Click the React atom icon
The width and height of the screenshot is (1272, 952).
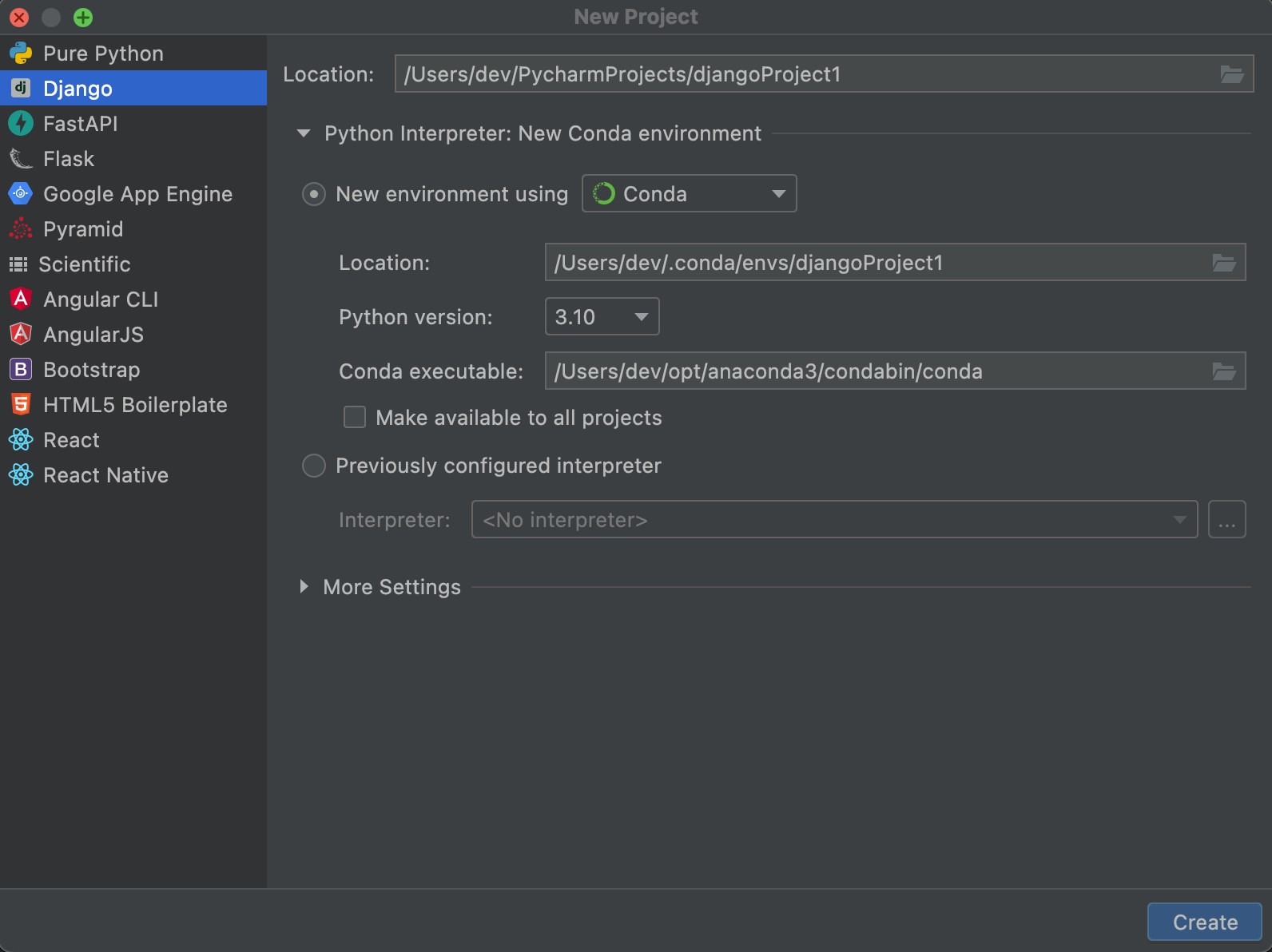coord(21,439)
